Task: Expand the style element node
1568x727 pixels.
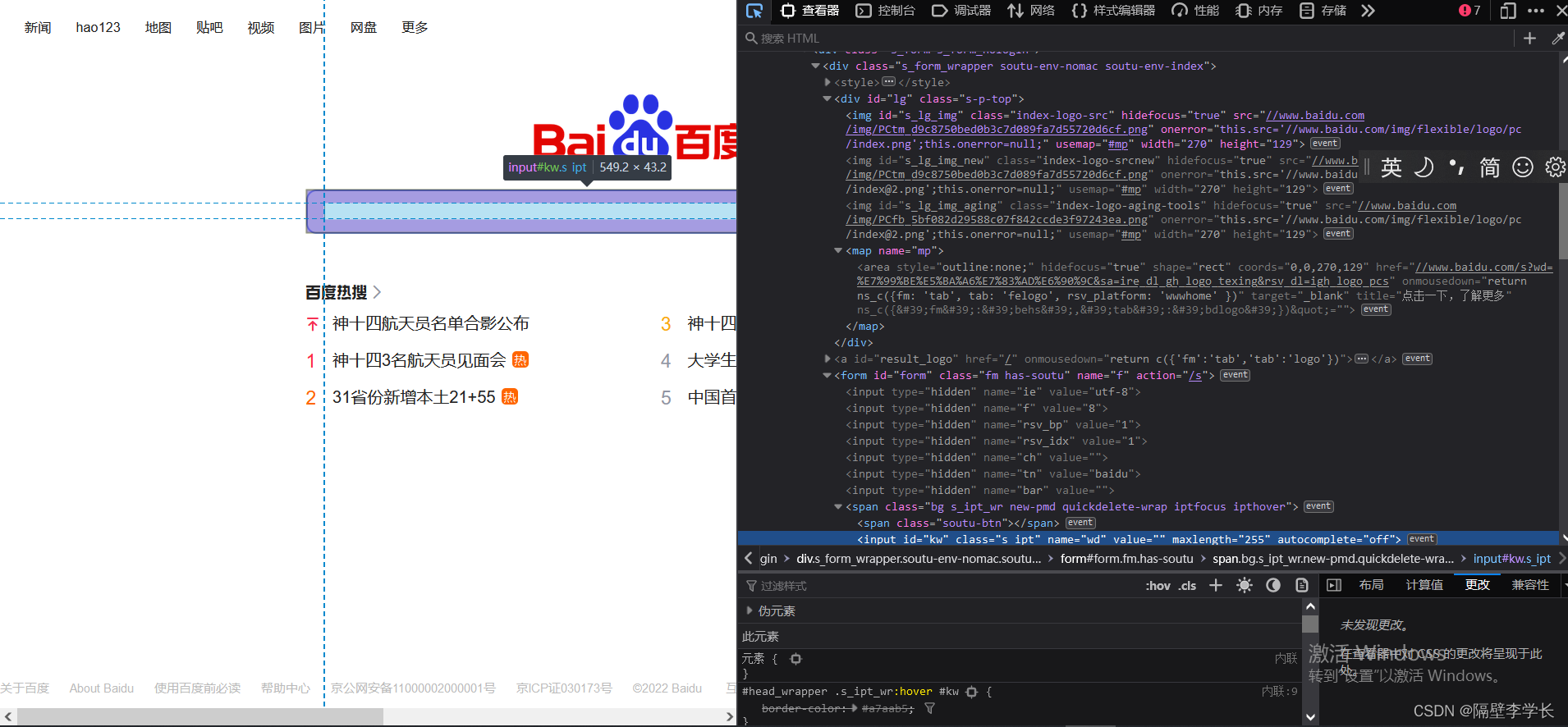Action: click(x=828, y=82)
